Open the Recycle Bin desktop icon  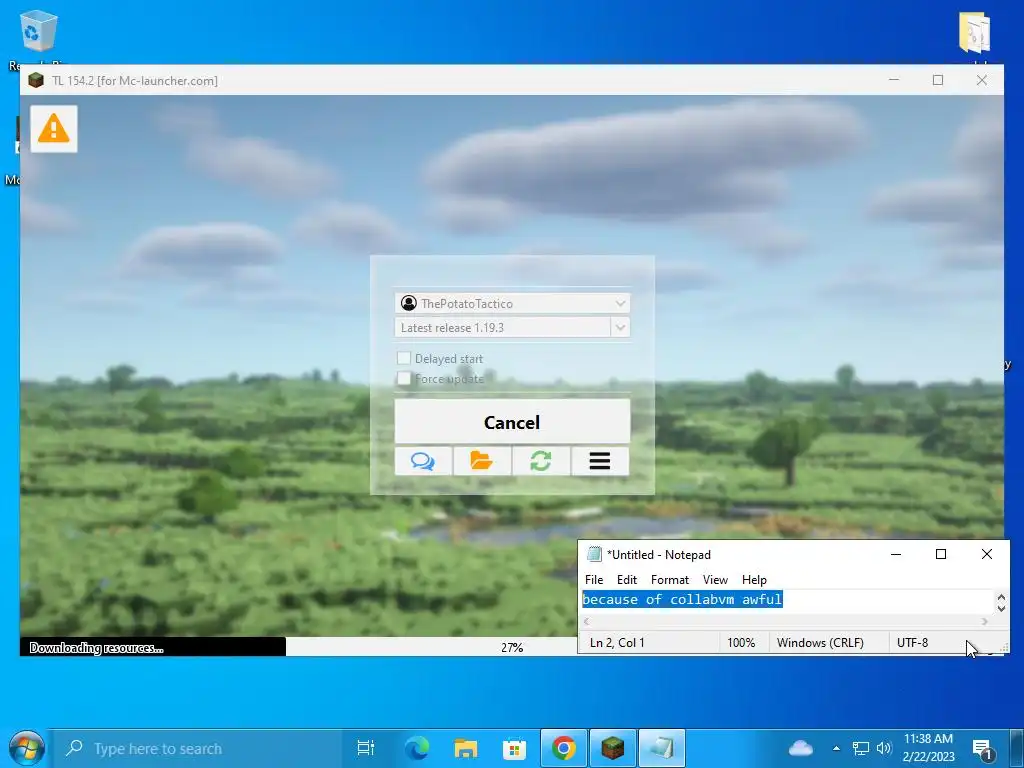(x=39, y=33)
